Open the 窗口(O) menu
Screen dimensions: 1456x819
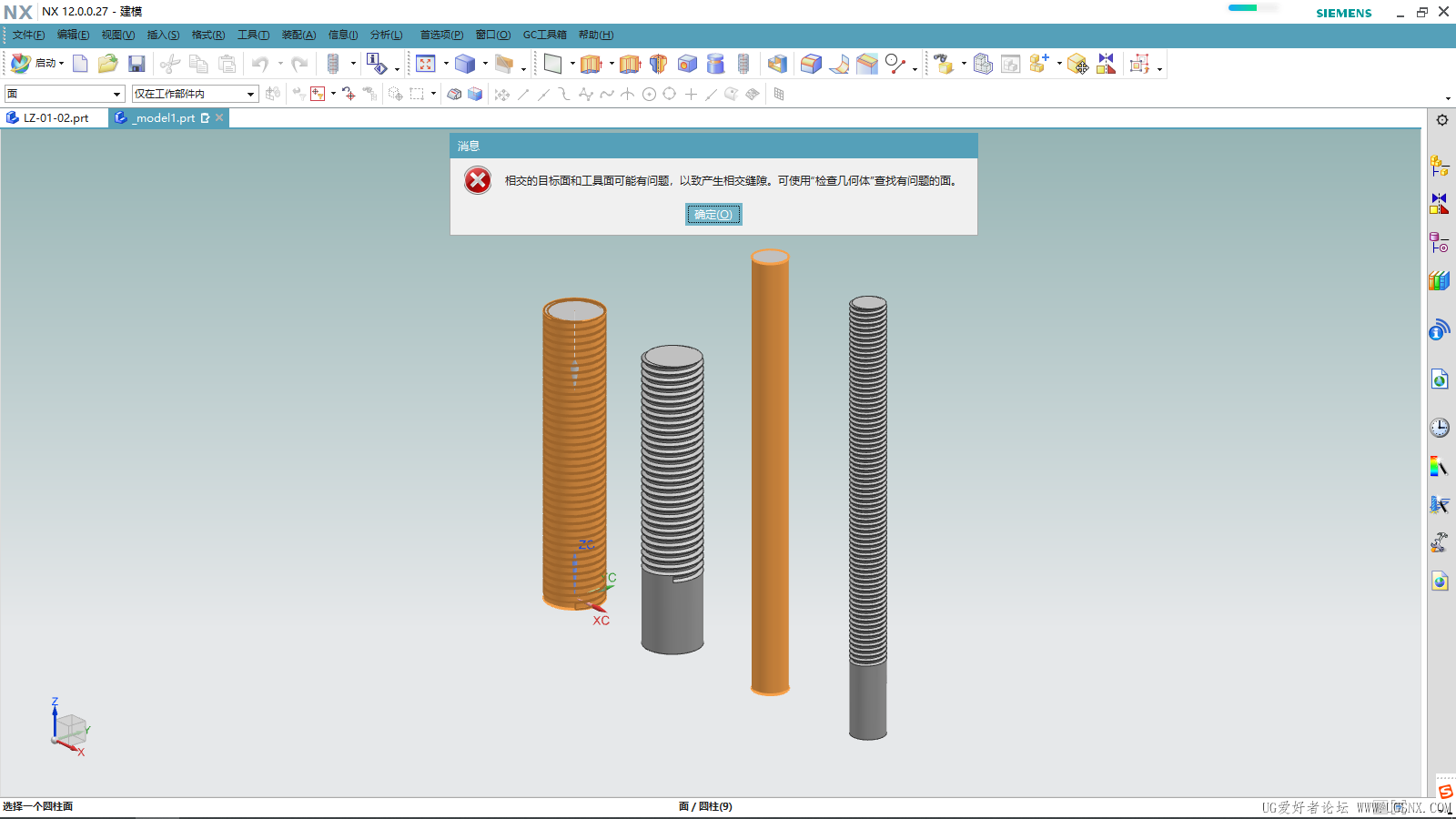click(x=493, y=35)
